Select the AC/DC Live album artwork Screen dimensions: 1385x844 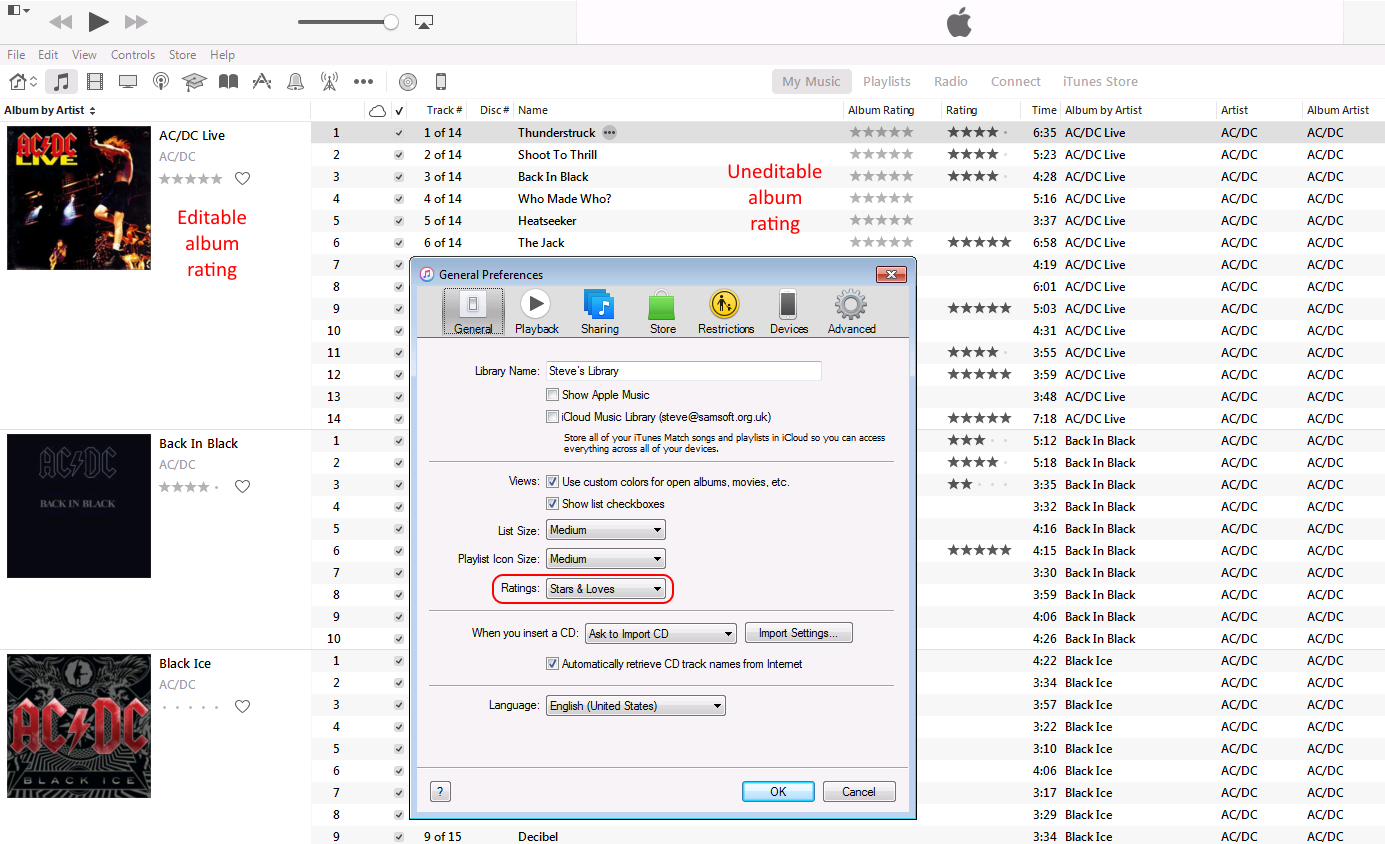79,198
